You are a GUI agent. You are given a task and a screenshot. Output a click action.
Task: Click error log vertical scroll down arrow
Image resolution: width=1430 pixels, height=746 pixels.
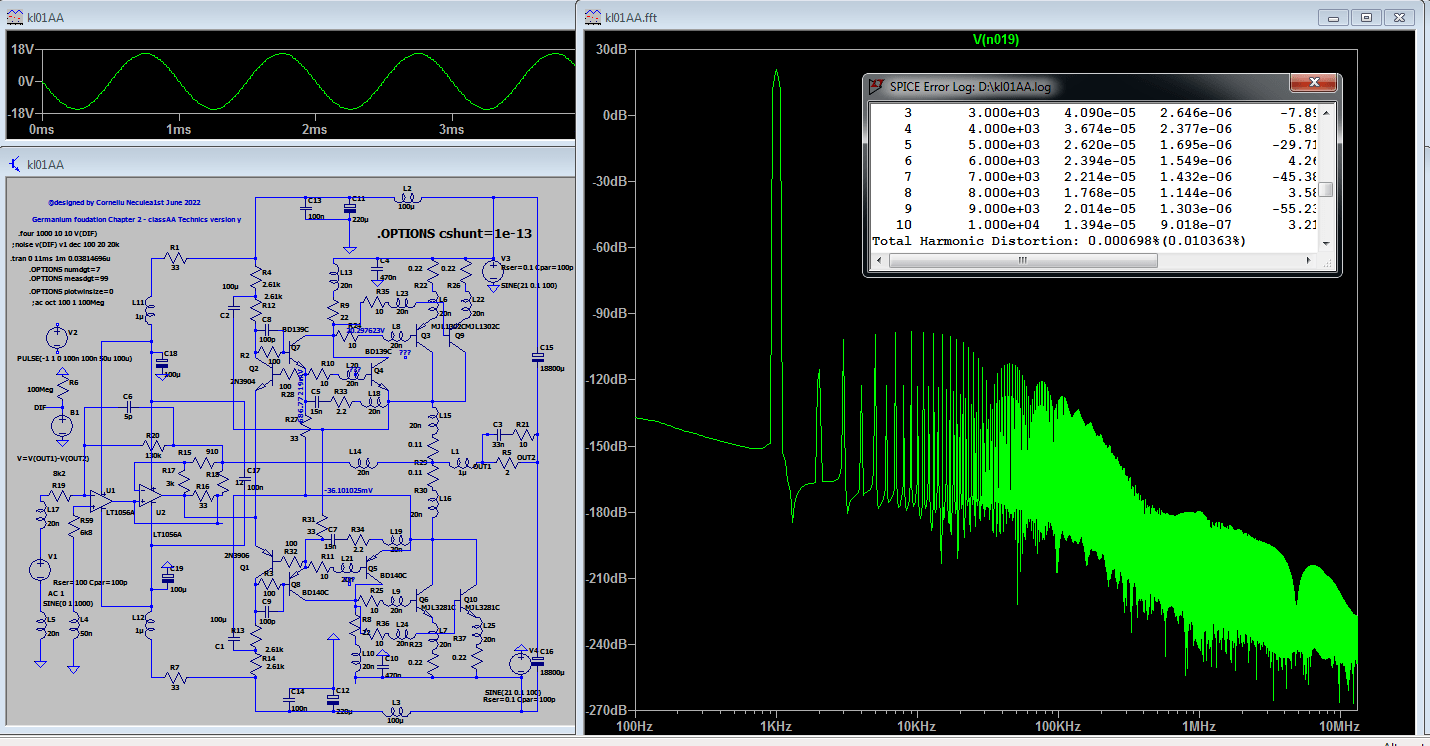pos(1326,242)
